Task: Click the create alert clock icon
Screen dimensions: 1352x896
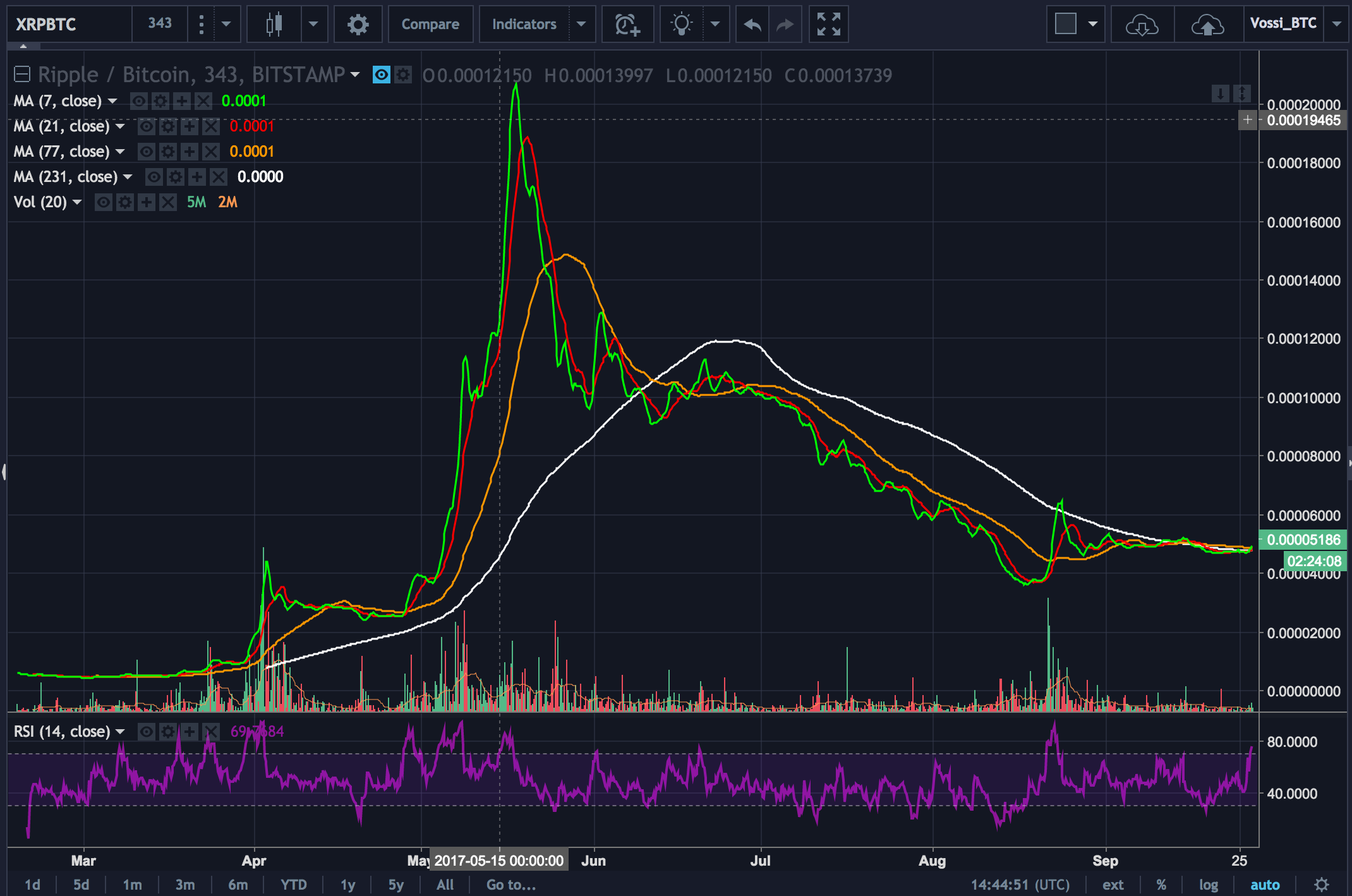Action: click(627, 25)
